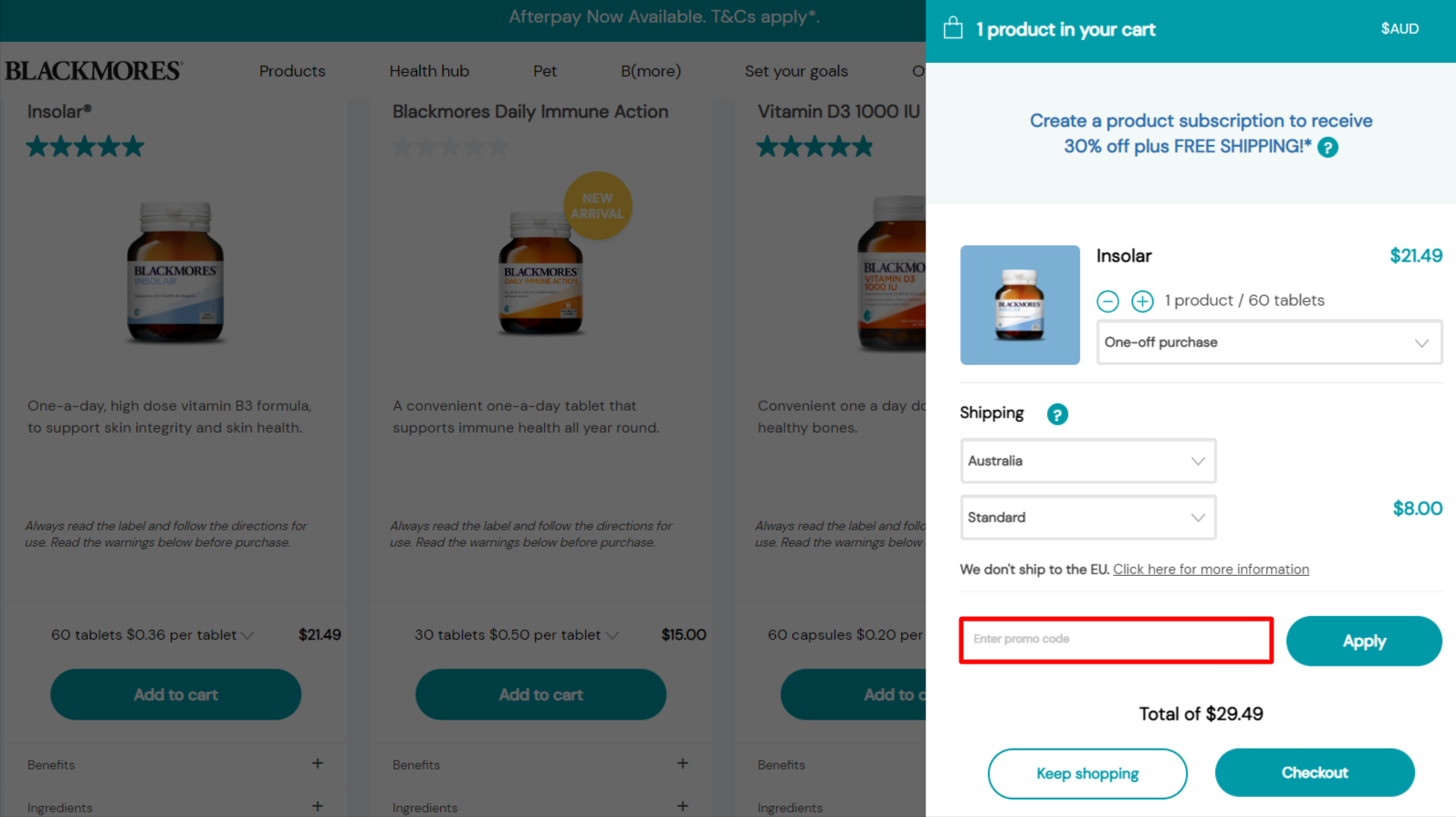Viewport: 1456px width, 817px height.
Task: Expand Benefits under Daily Immune Action
Action: pyautogui.click(x=682, y=764)
